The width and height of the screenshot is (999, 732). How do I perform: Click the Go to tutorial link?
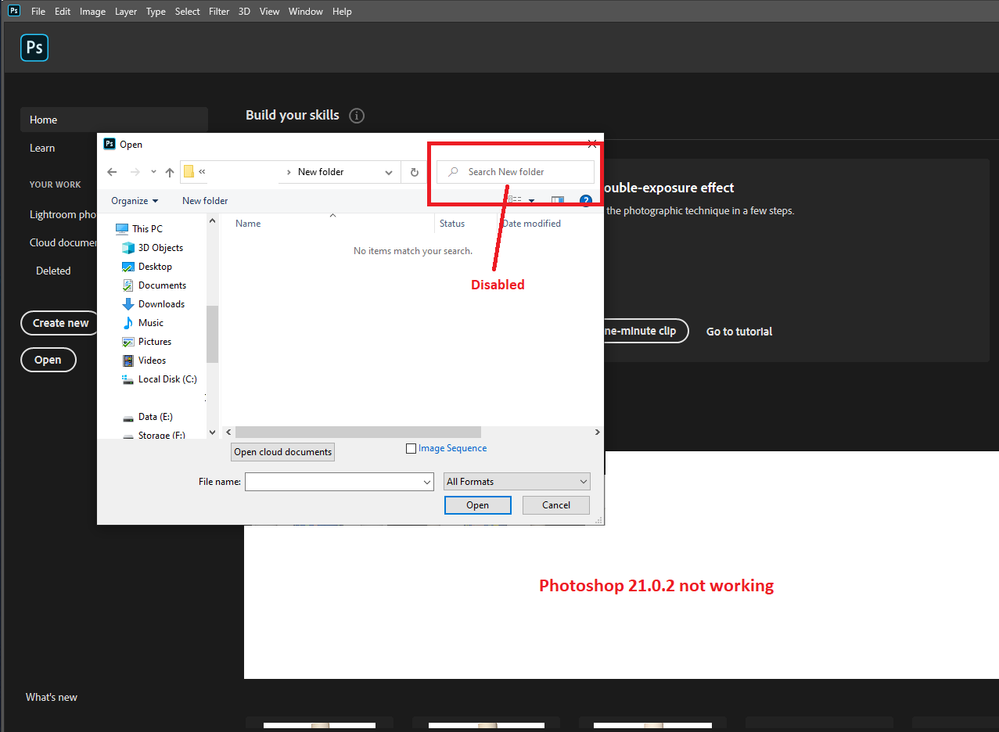coord(739,331)
